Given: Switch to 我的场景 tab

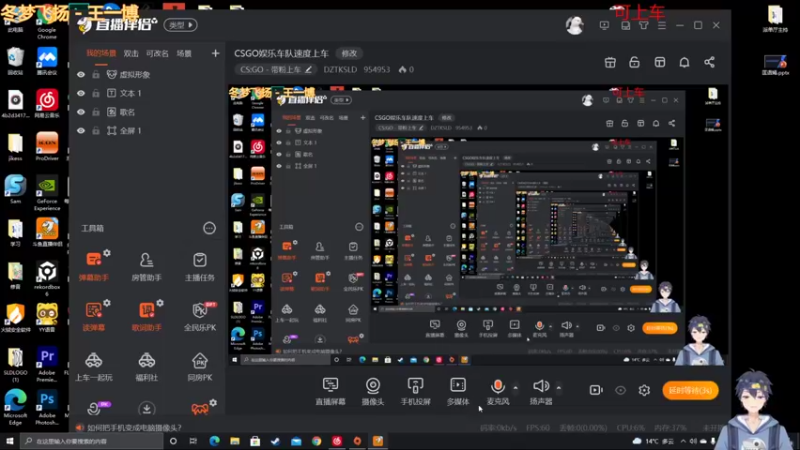Looking at the screenshot, I should point(101,53).
